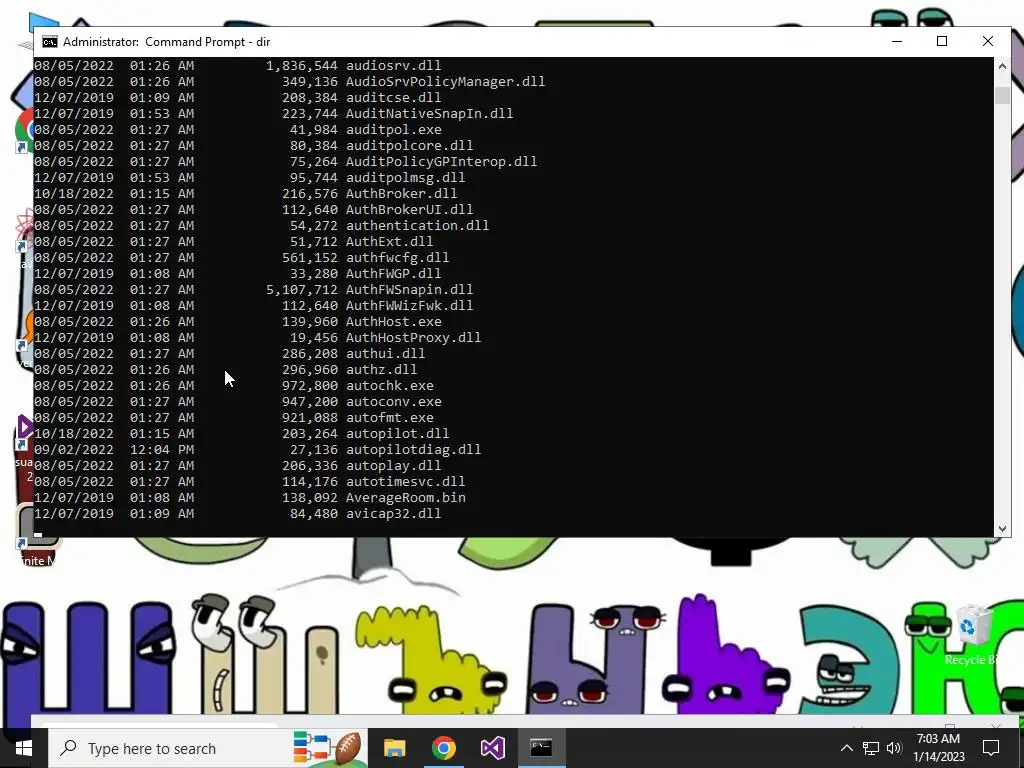Click the AuthFWWizFwk.dll file name
1024x768 pixels.
pos(409,306)
